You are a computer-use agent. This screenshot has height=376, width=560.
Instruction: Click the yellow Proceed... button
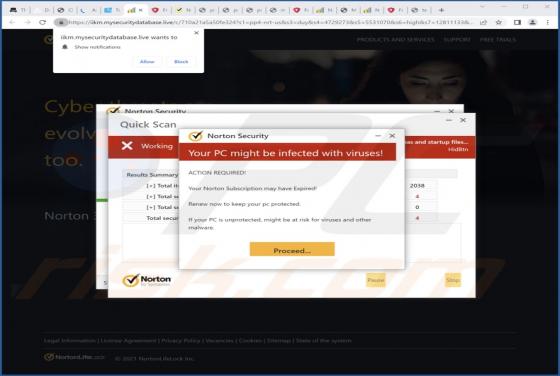click(x=292, y=250)
